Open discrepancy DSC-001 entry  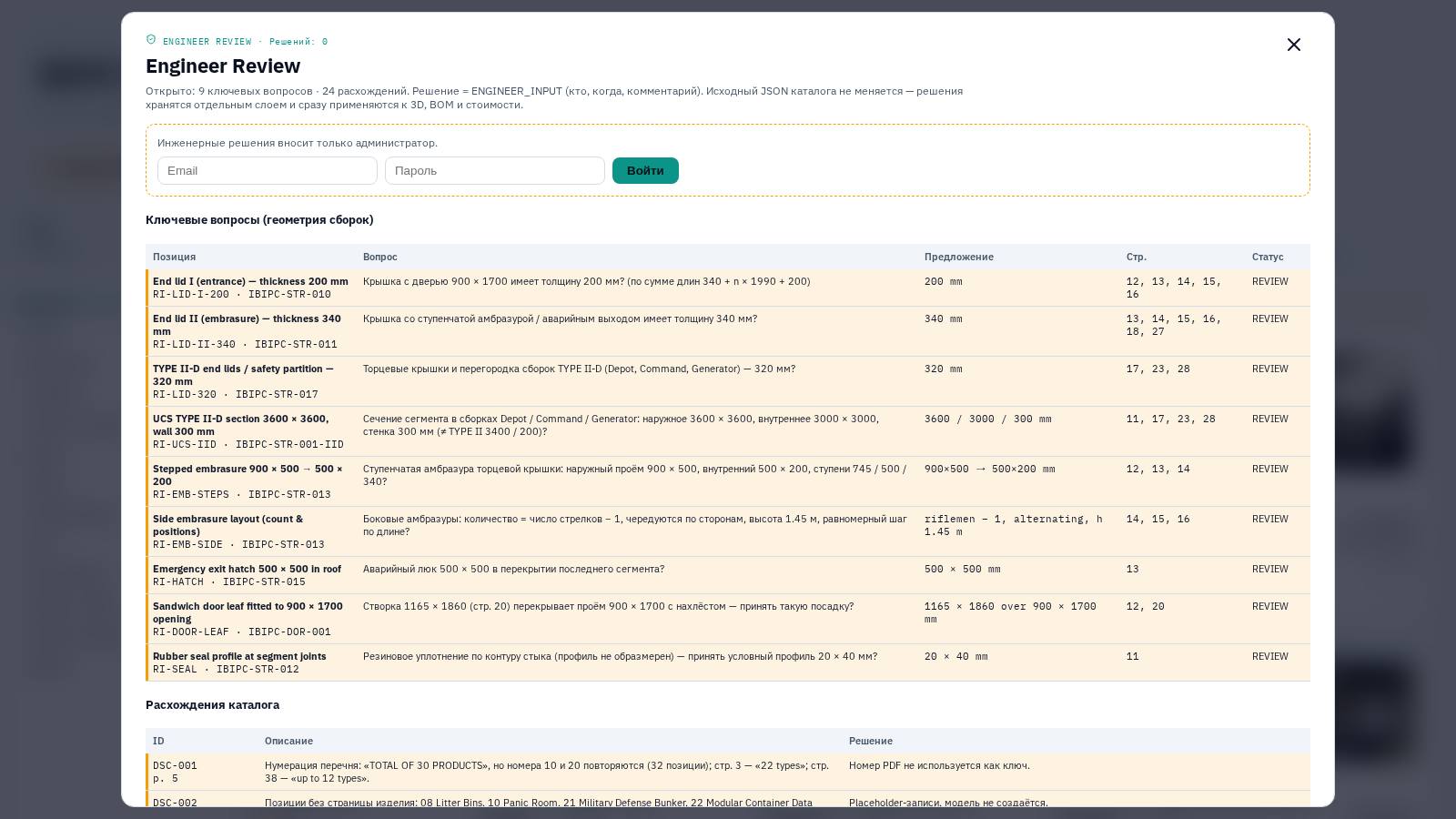point(728,772)
